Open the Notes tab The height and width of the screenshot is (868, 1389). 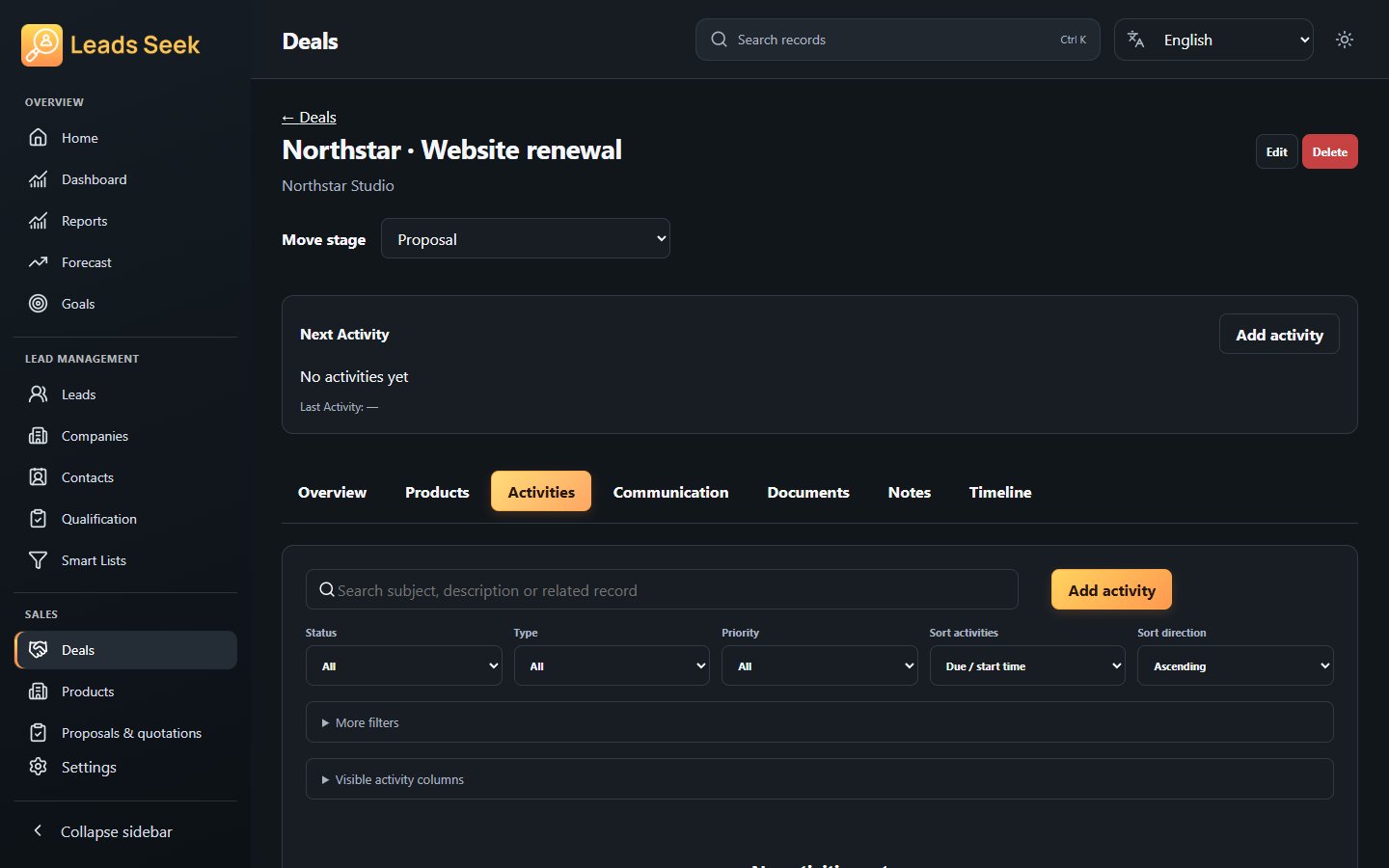[x=910, y=492]
